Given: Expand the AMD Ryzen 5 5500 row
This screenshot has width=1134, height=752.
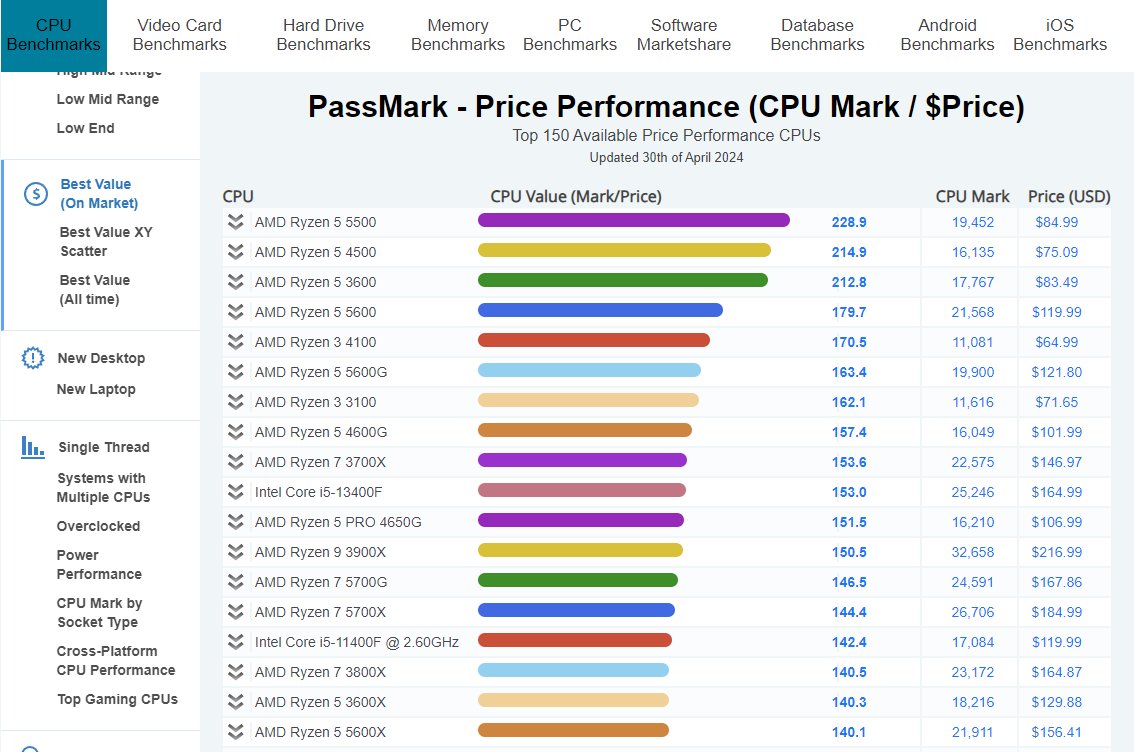Looking at the screenshot, I should click(235, 222).
